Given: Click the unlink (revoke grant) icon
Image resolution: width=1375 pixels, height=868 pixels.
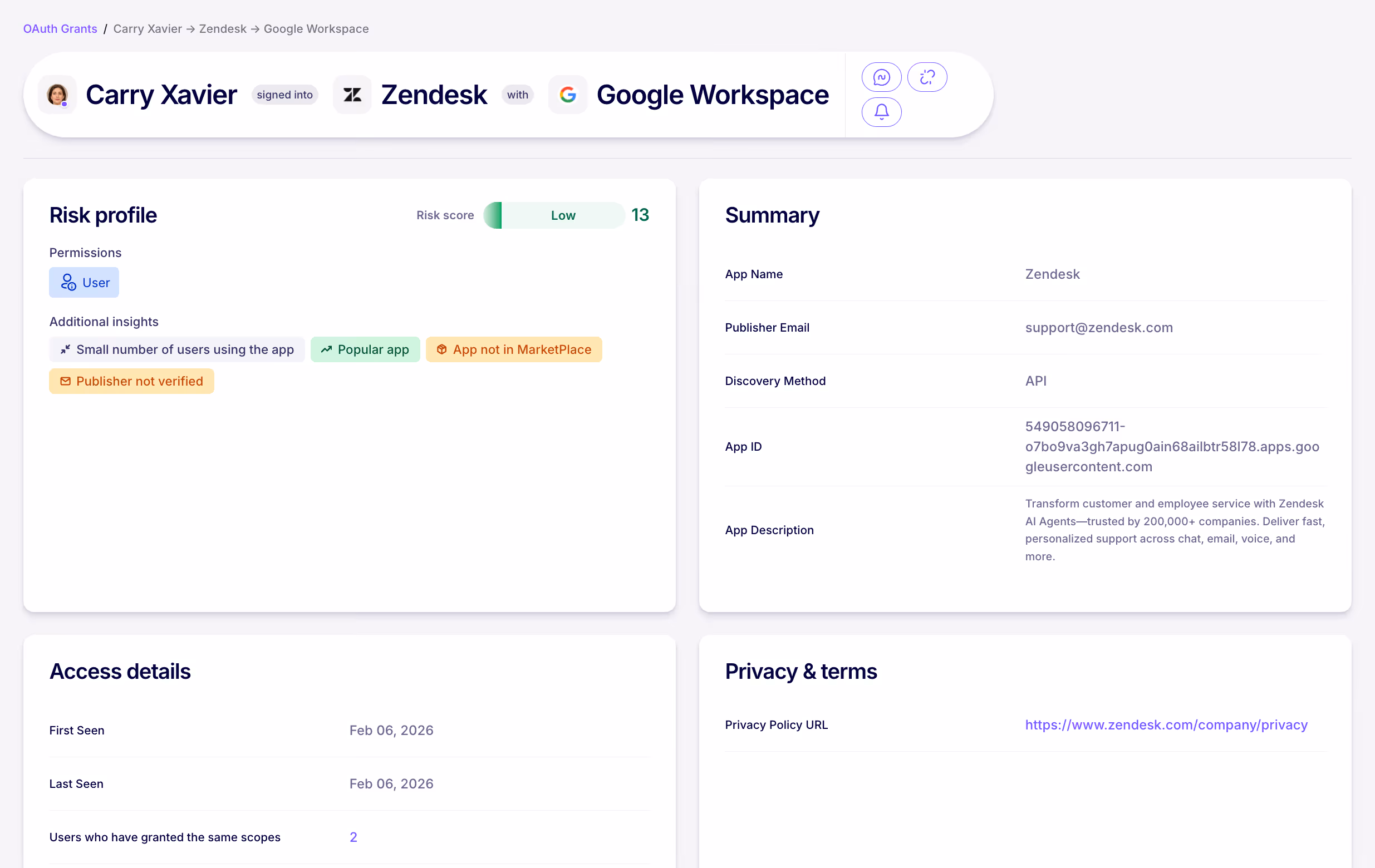Looking at the screenshot, I should coord(927,76).
